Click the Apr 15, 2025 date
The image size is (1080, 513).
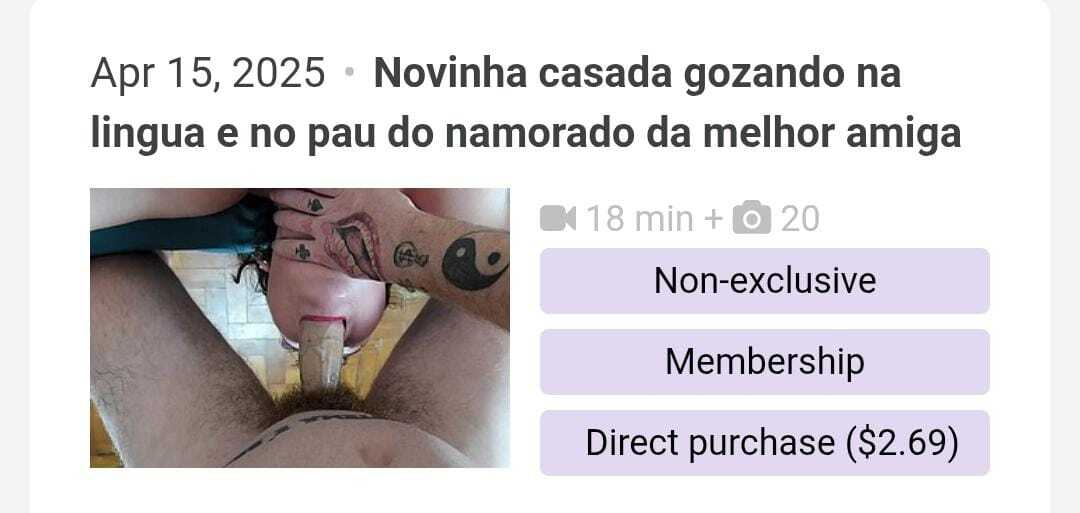[207, 73]
